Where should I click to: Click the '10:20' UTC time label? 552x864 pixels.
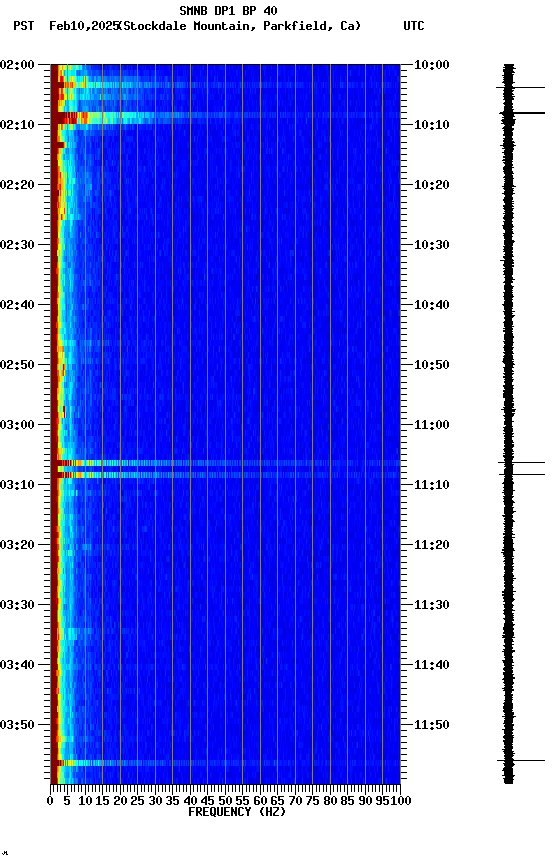point(431,185)
